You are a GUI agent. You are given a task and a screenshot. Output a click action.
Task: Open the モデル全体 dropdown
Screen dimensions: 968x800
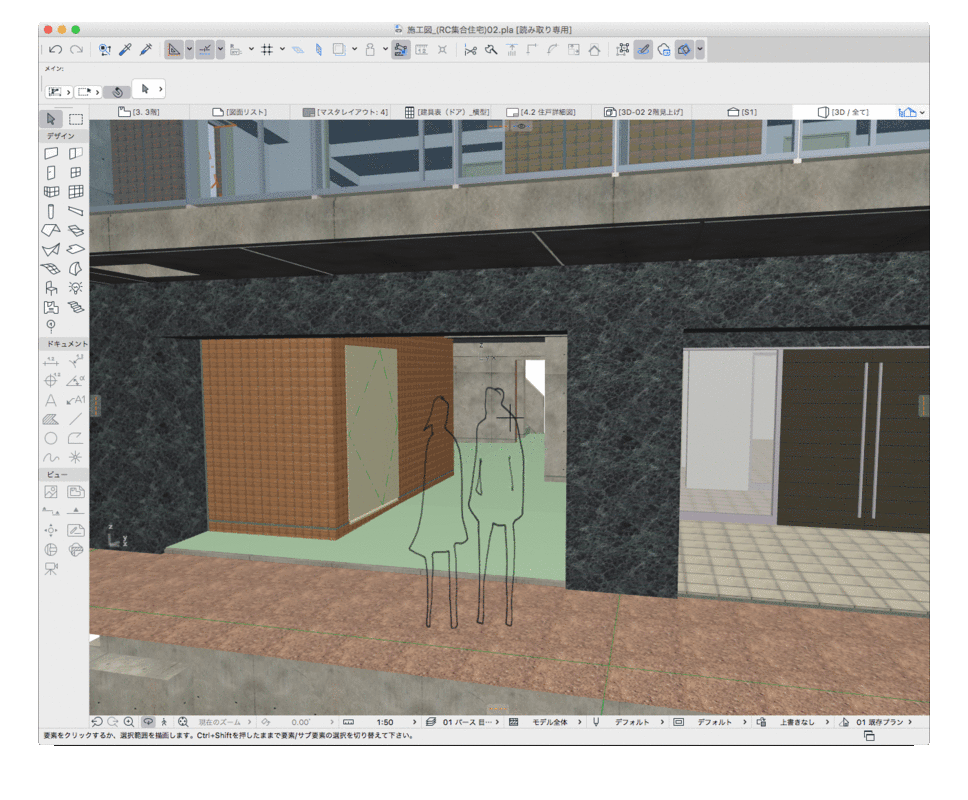pyautogui.click(x=550, y=721)
